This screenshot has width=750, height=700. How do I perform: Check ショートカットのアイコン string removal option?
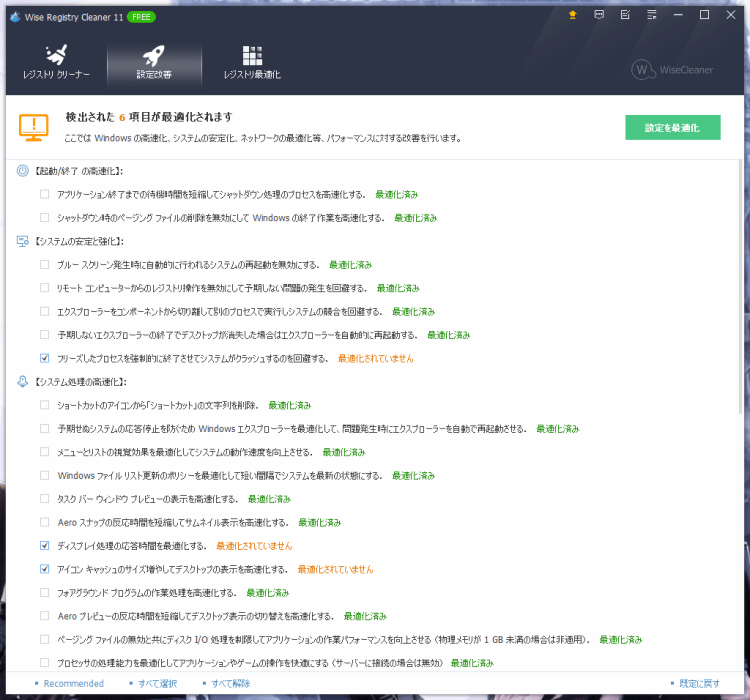pyautogui.click(x=44, y=405)
